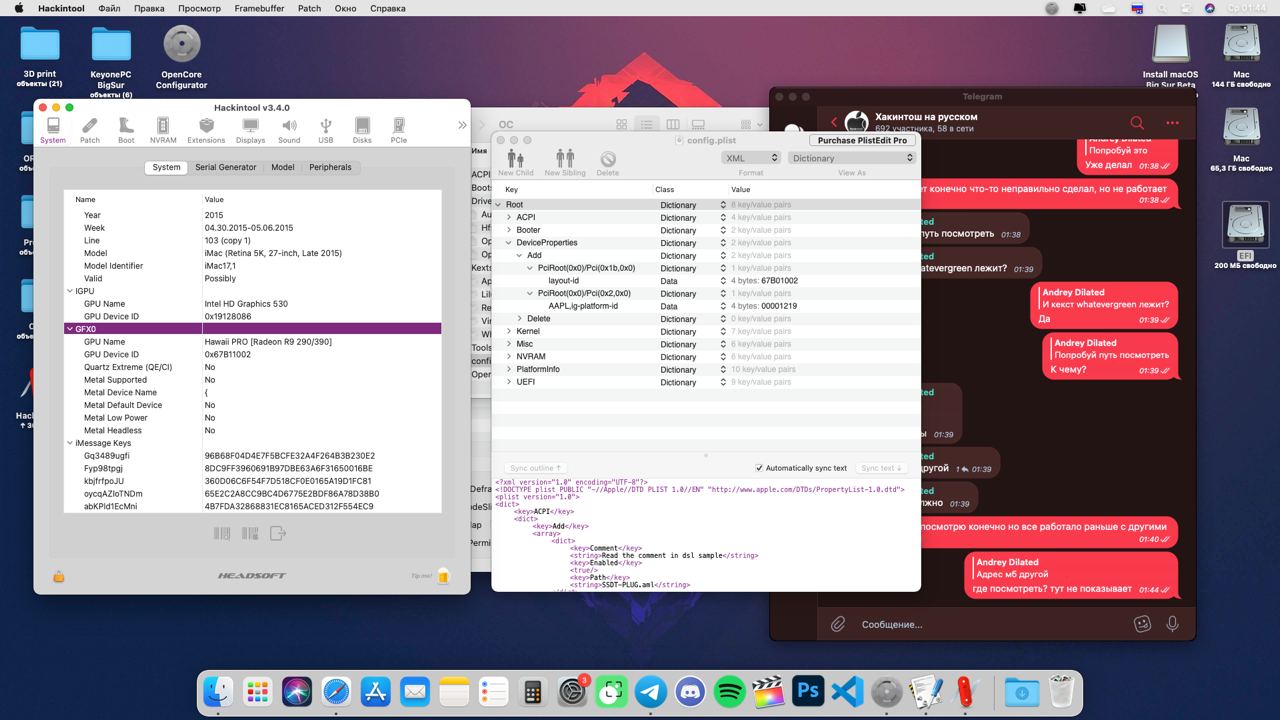Click the export icon below Hackintool table
Viewport: 1280px width, 720px height.
click(x=278, y=534)
